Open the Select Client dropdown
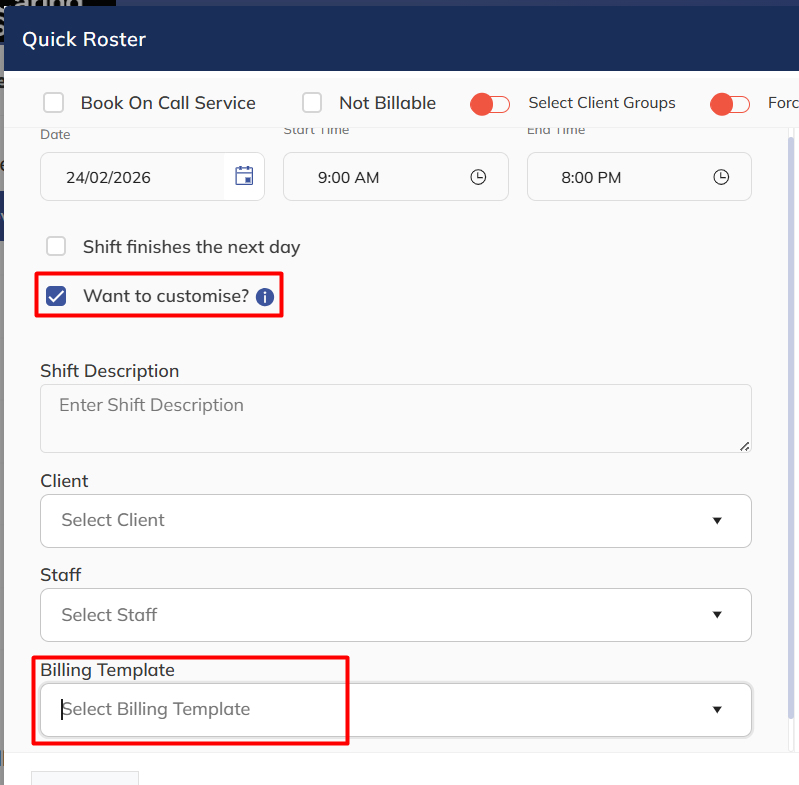Screen dimensions: 799x785 (x=395, y=520)
